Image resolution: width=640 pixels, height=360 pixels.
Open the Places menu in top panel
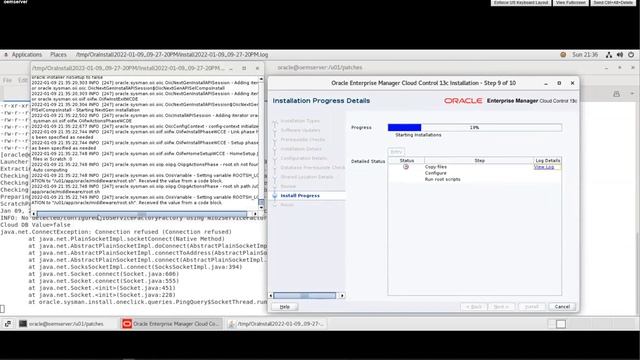tap(58, 55)
